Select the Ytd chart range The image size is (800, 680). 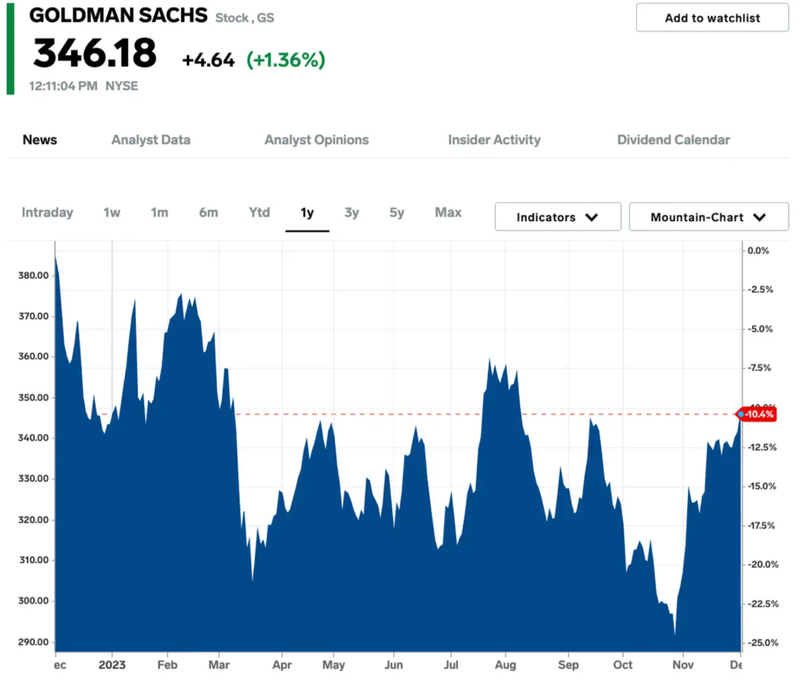pos(259,212)
